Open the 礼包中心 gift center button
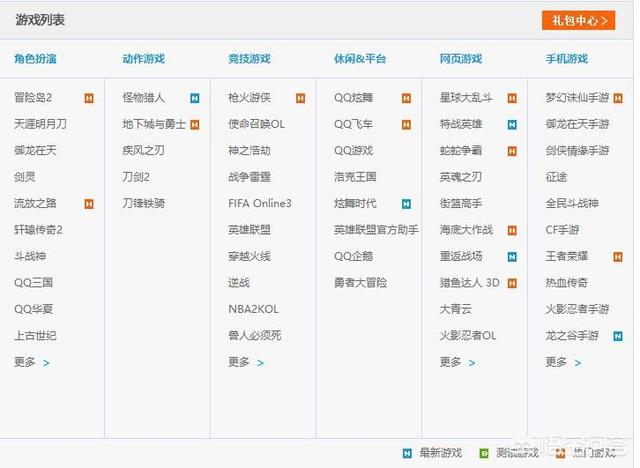 coord(578,20)
